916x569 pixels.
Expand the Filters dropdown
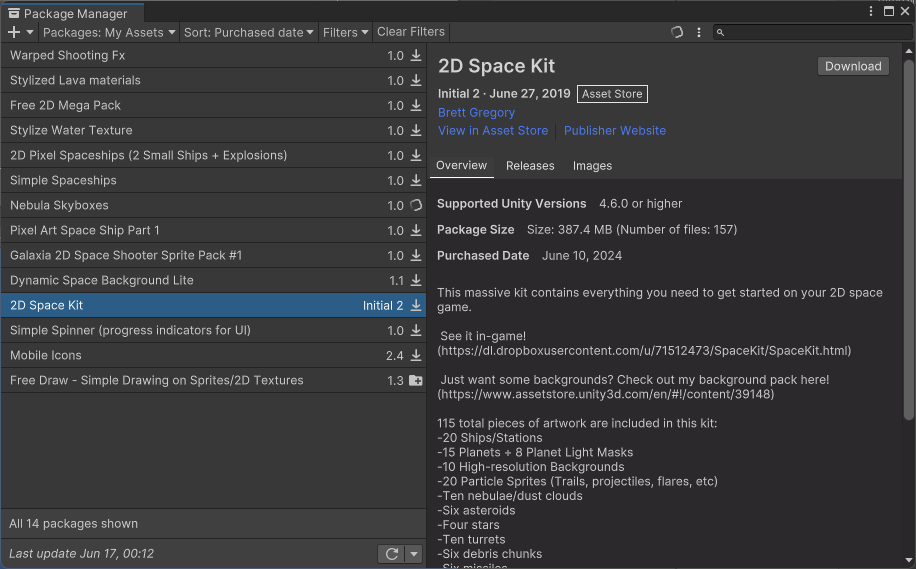[x=345, y=32]
